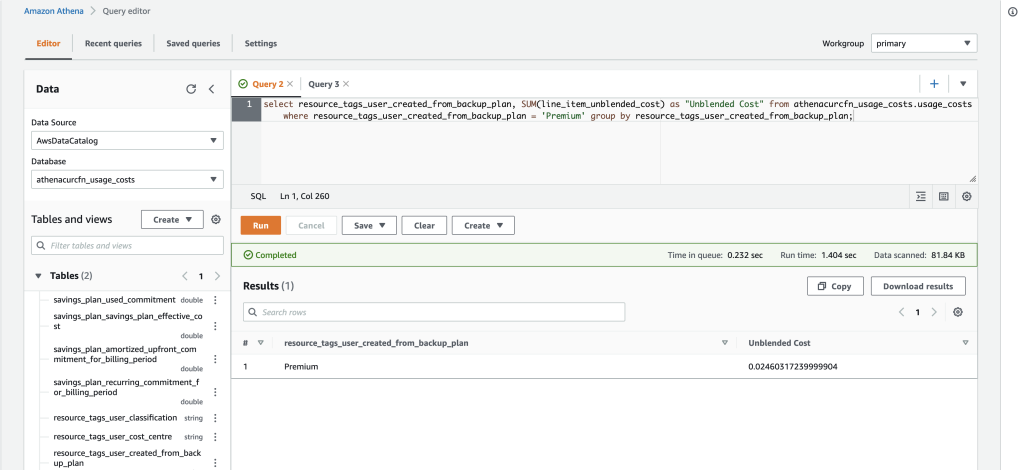Open Tables and views settings gear

click(216, 220)
